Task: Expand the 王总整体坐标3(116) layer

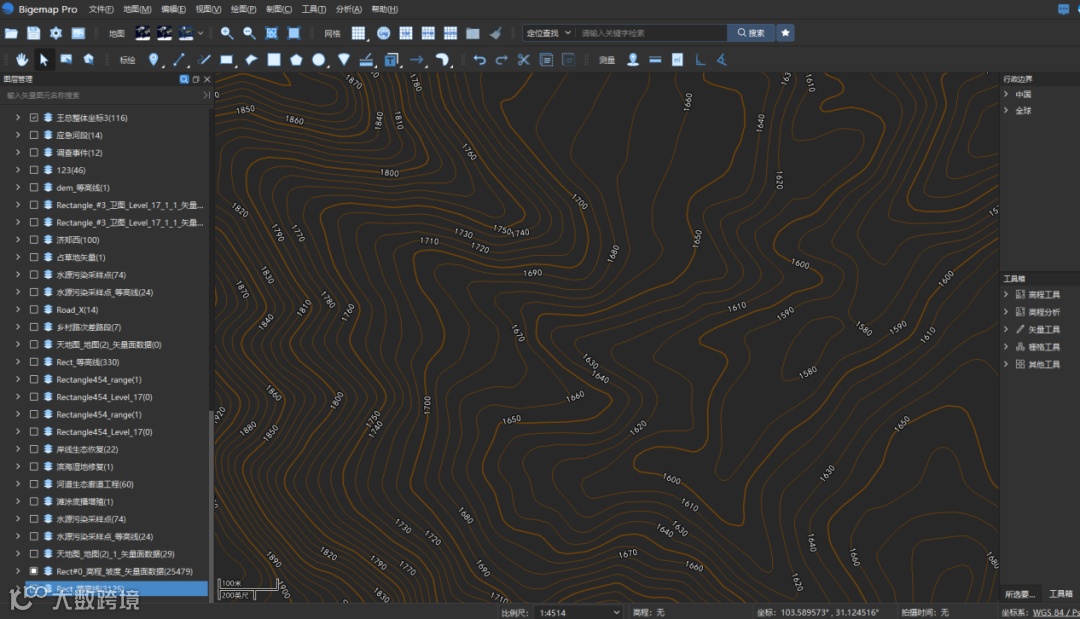Action: [18, 118]
